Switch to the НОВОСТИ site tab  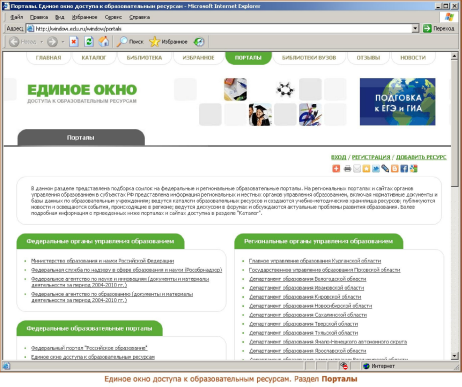click(x=413, y=58)
